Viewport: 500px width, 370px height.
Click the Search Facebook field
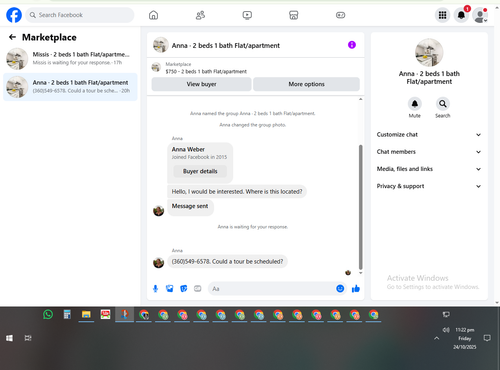80,15
